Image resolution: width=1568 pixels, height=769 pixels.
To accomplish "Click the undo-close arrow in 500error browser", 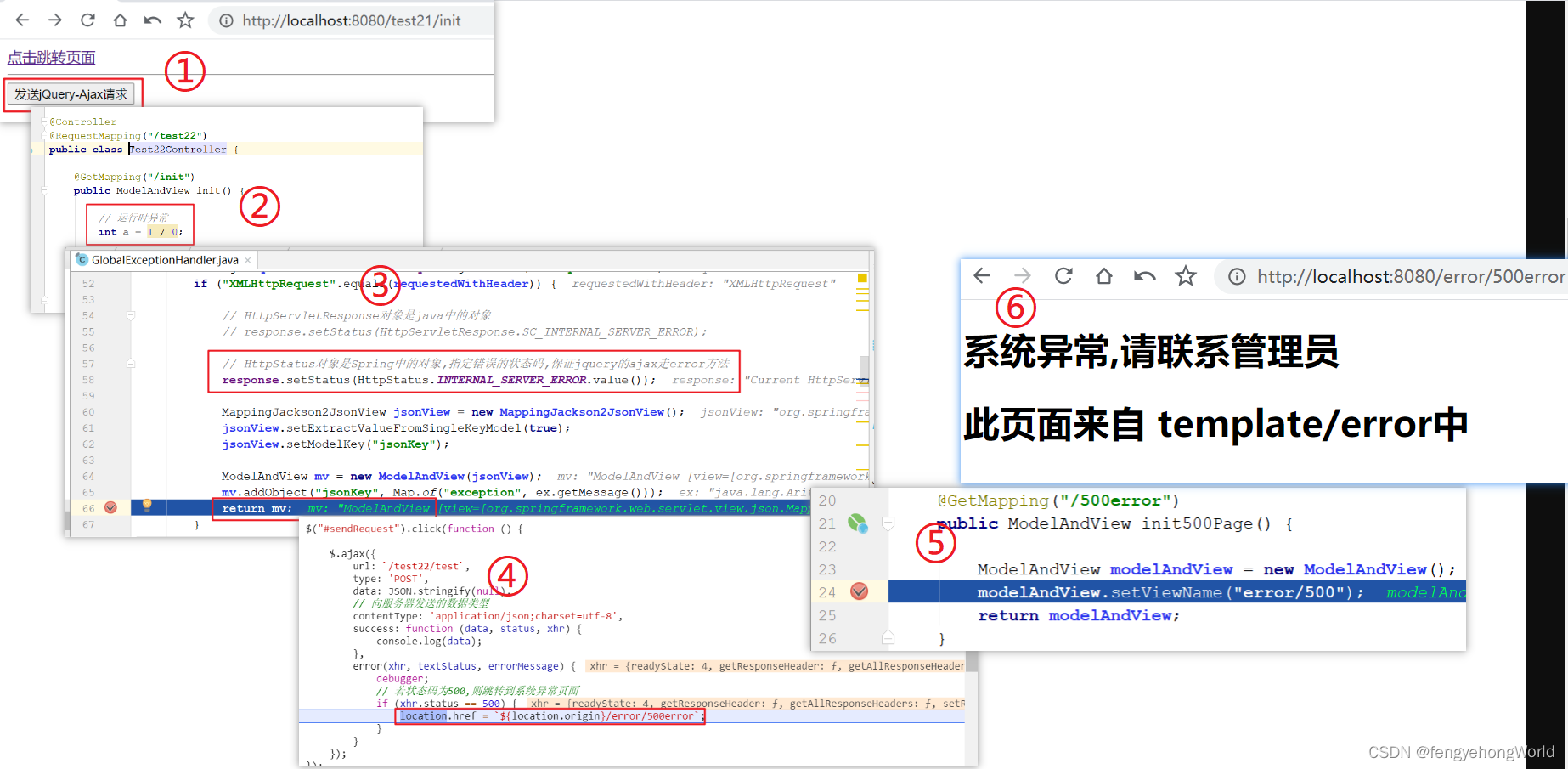I will tap(1145, 275).
